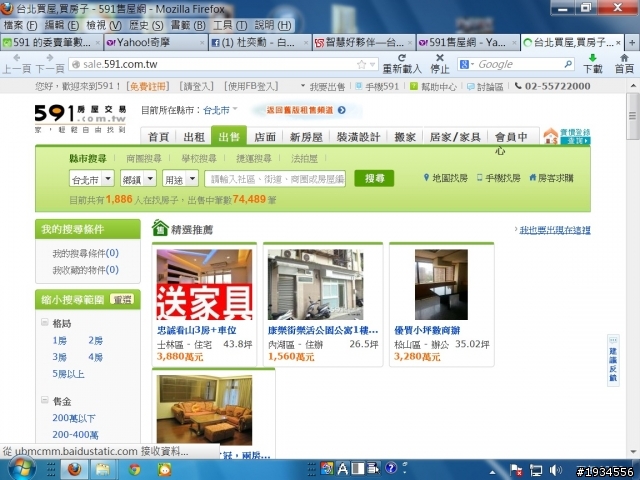Image resolution: width=640 pixels, height=480 pixels.
Task: Switch to Firefox from the taskbar
Action: click(74, 469)
